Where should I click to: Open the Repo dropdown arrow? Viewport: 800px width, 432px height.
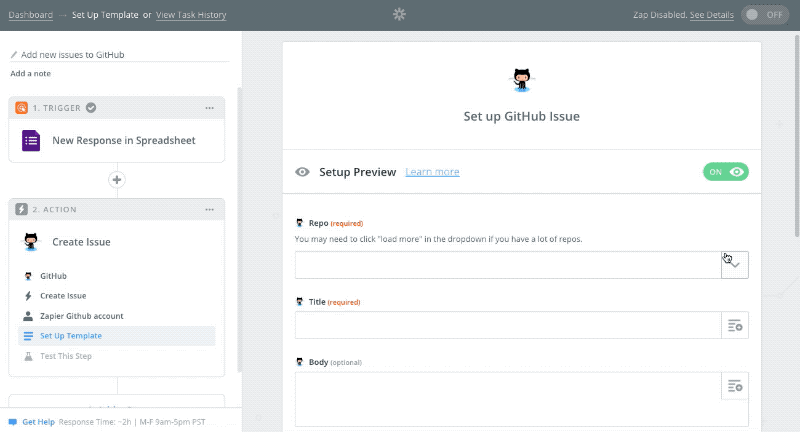click(735, 265)
